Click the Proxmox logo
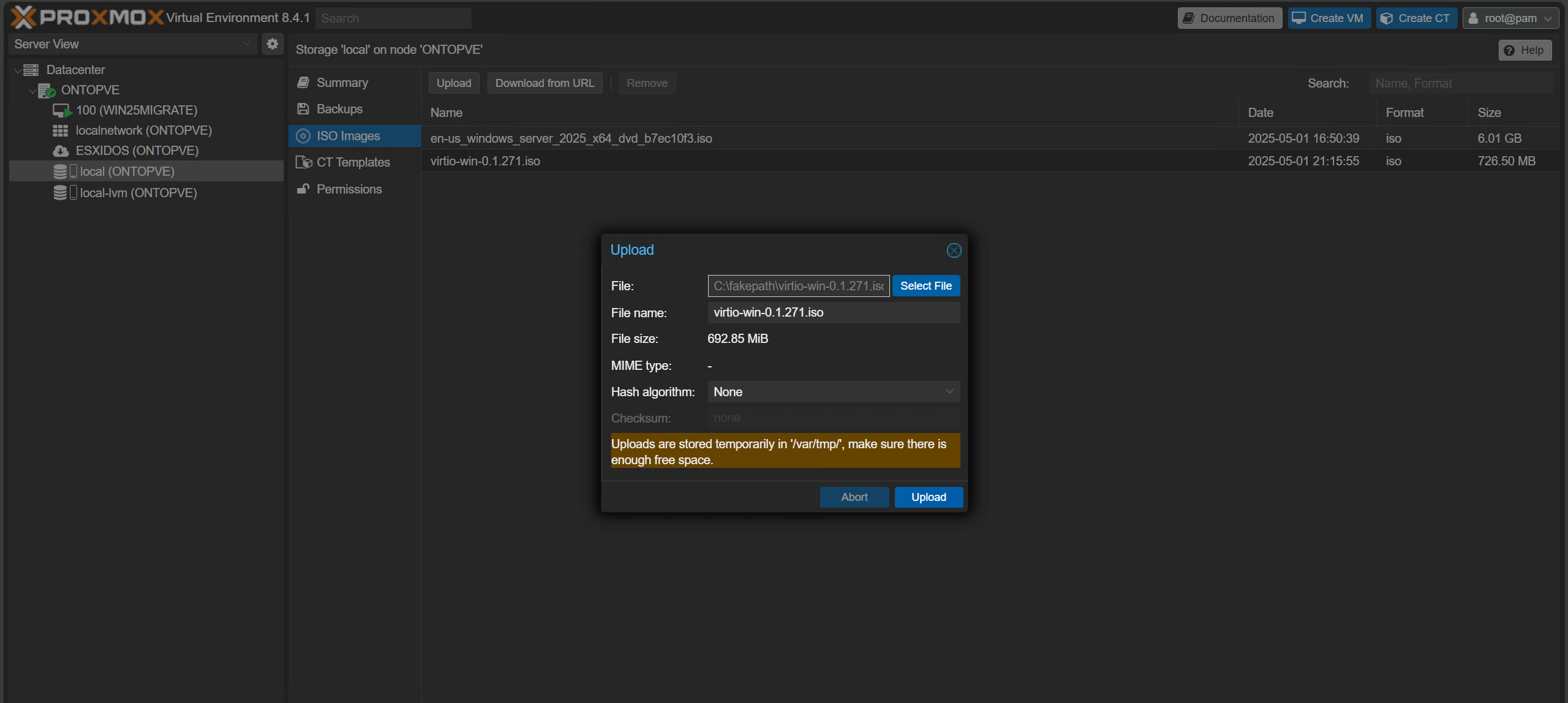 click(87, 17)
